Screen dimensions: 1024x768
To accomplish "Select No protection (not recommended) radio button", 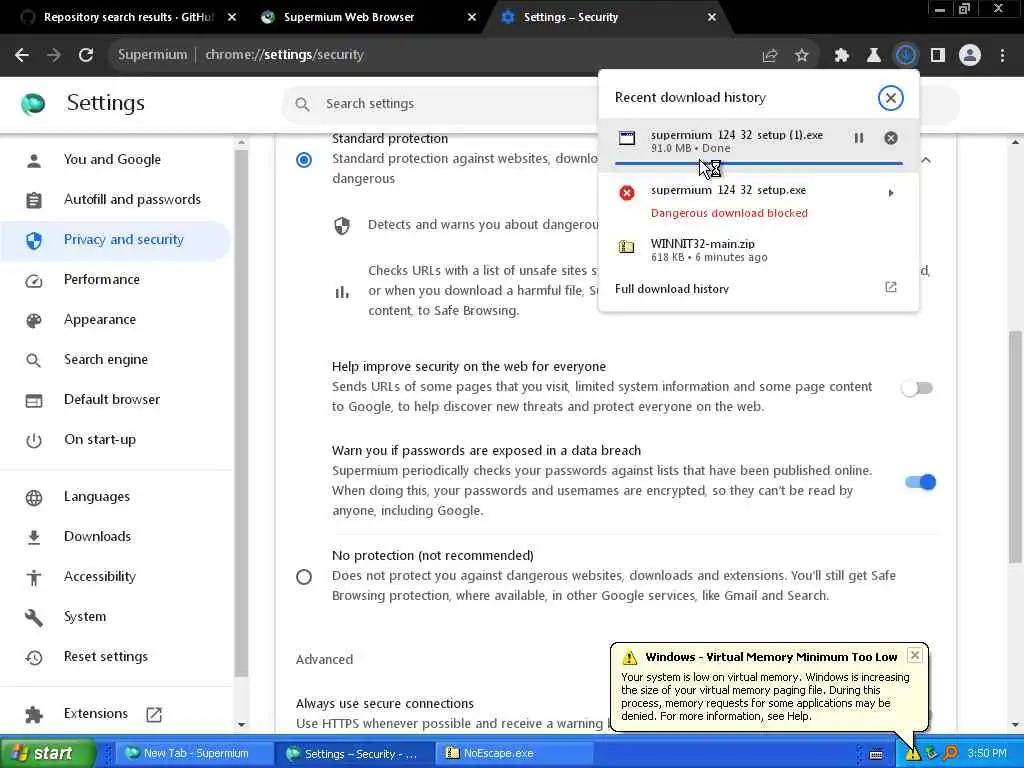I will [x=304, y=577].
